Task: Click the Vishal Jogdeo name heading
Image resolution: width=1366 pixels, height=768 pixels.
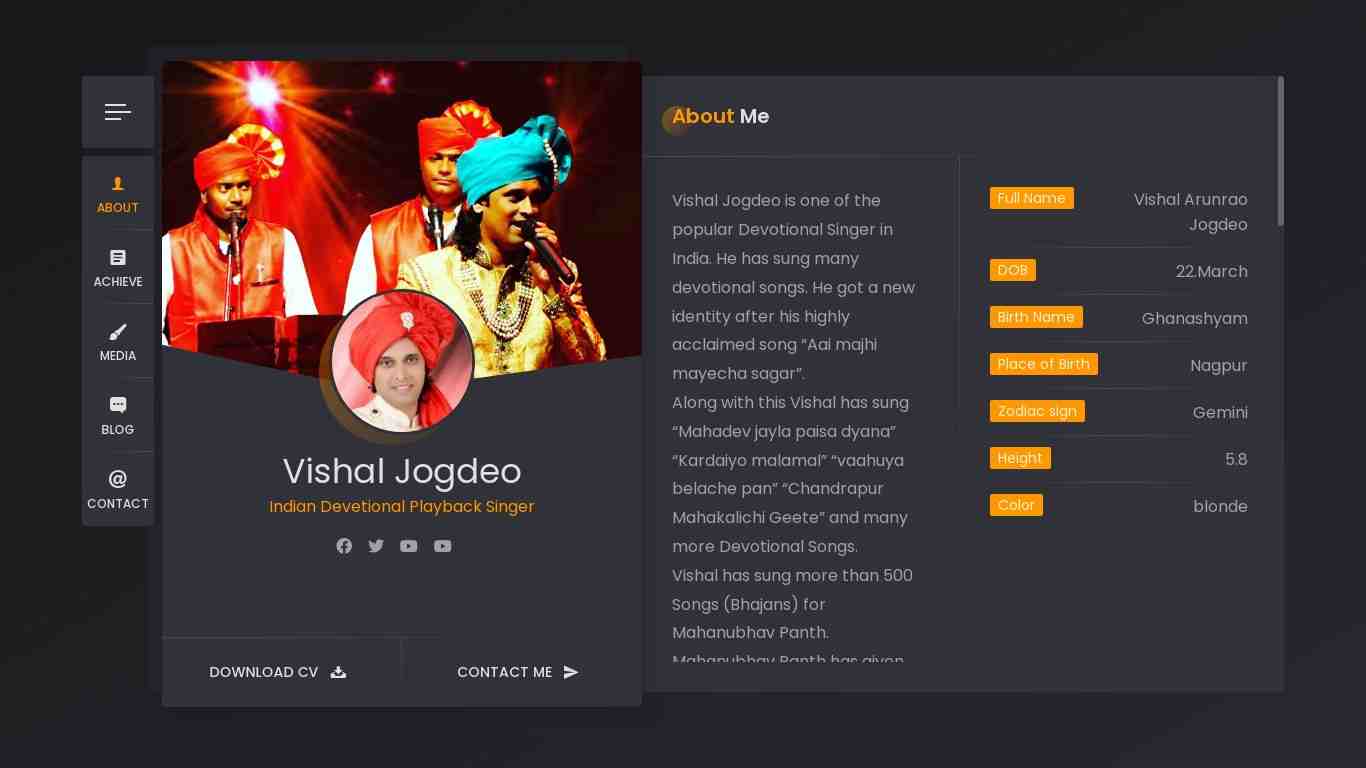Action: pos(402,471)
